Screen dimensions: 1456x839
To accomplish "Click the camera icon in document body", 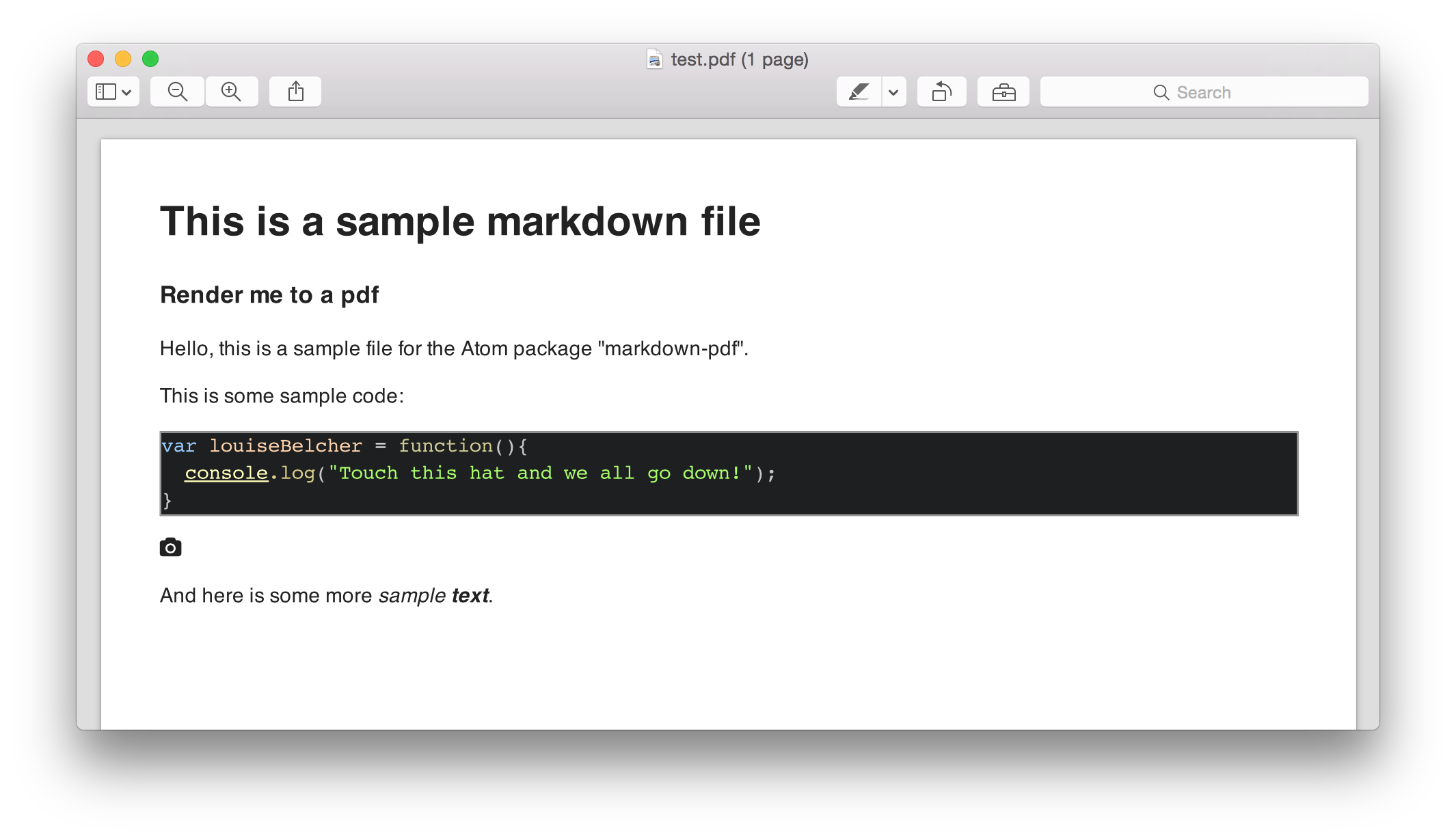I will [170, 547].
